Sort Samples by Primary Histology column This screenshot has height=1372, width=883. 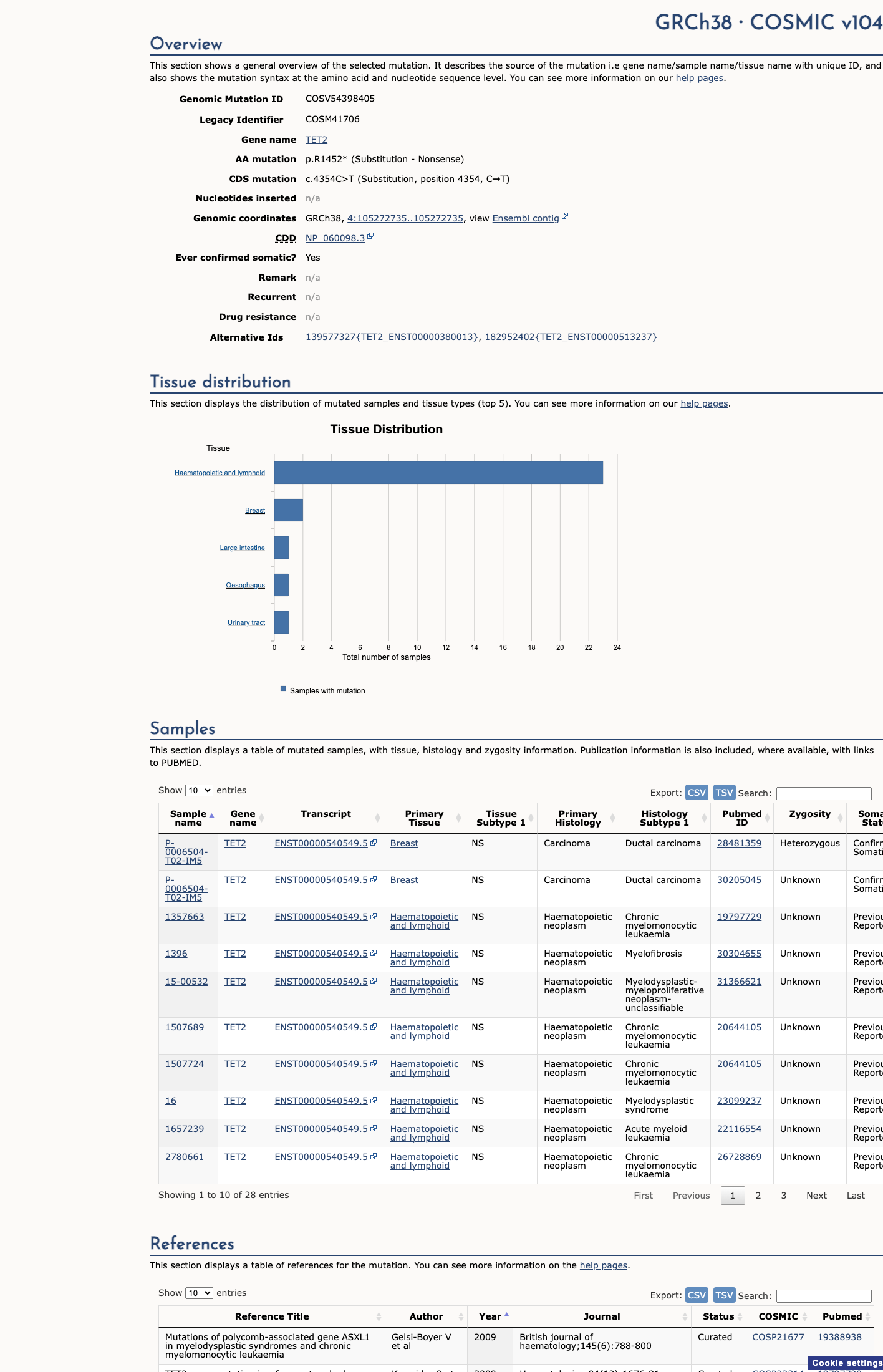tap(578, 818)
